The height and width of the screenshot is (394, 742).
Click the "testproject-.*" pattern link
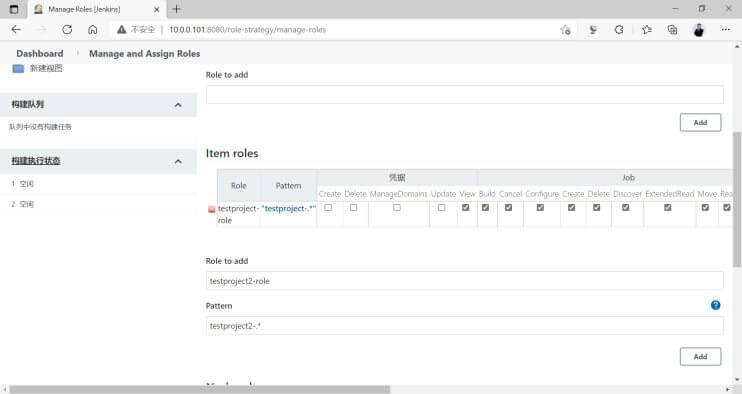click(289, 209)
